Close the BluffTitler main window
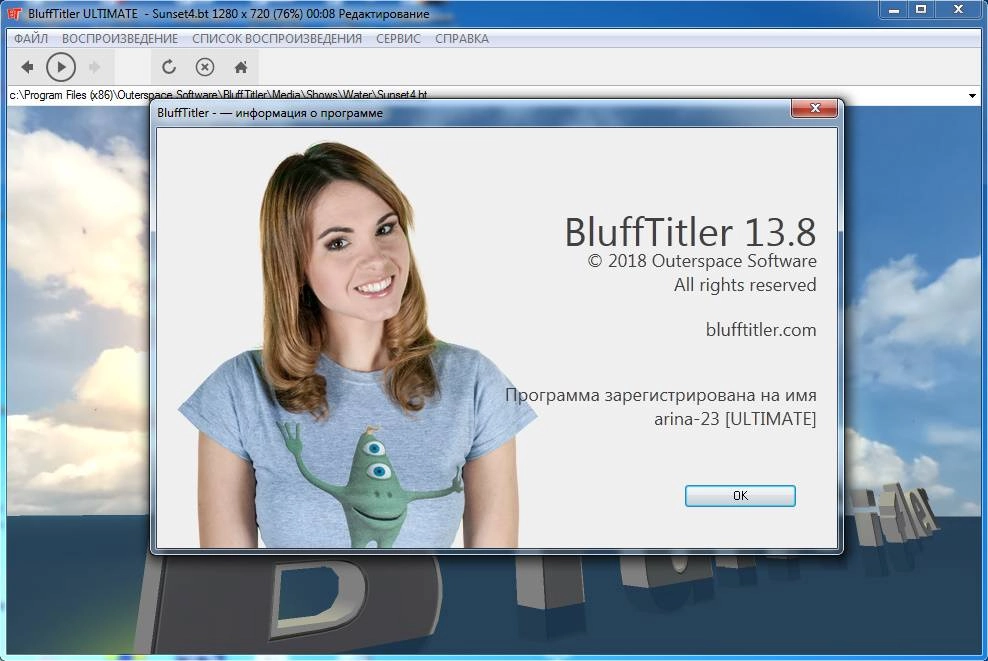 point(958,9)
